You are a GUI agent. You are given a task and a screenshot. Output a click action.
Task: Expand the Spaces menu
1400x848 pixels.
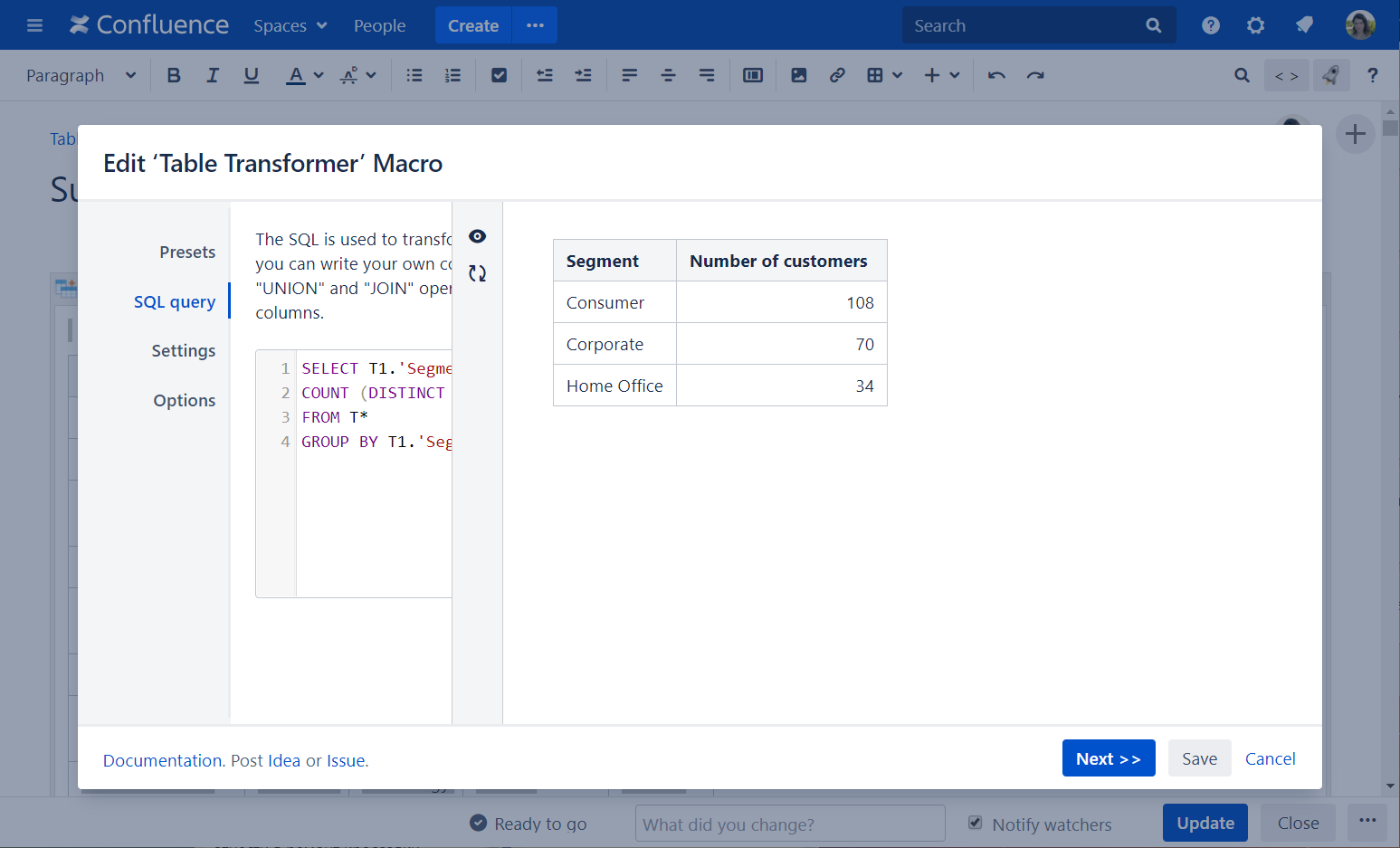(x=290, y=26)
